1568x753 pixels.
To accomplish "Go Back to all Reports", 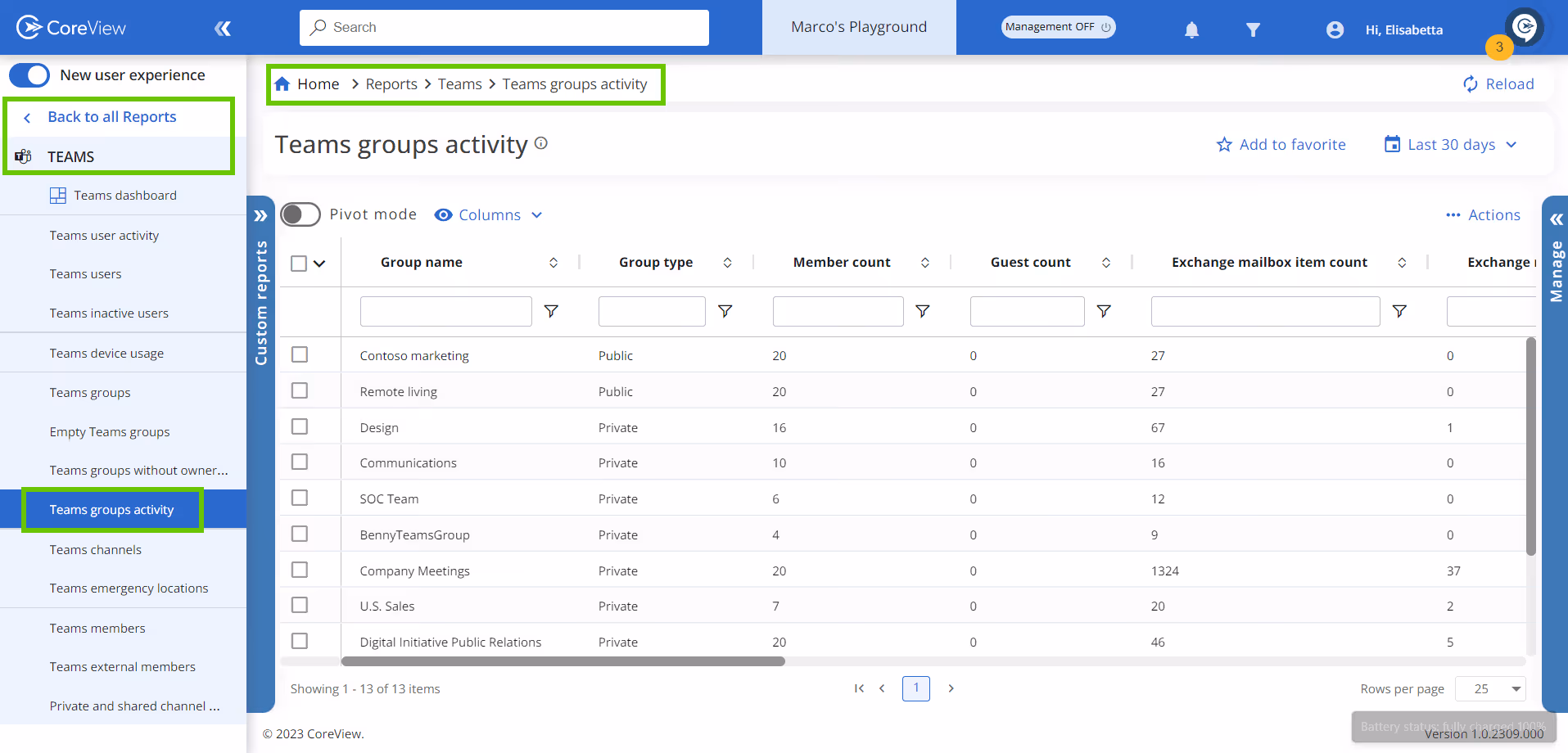I will [112, 117].
